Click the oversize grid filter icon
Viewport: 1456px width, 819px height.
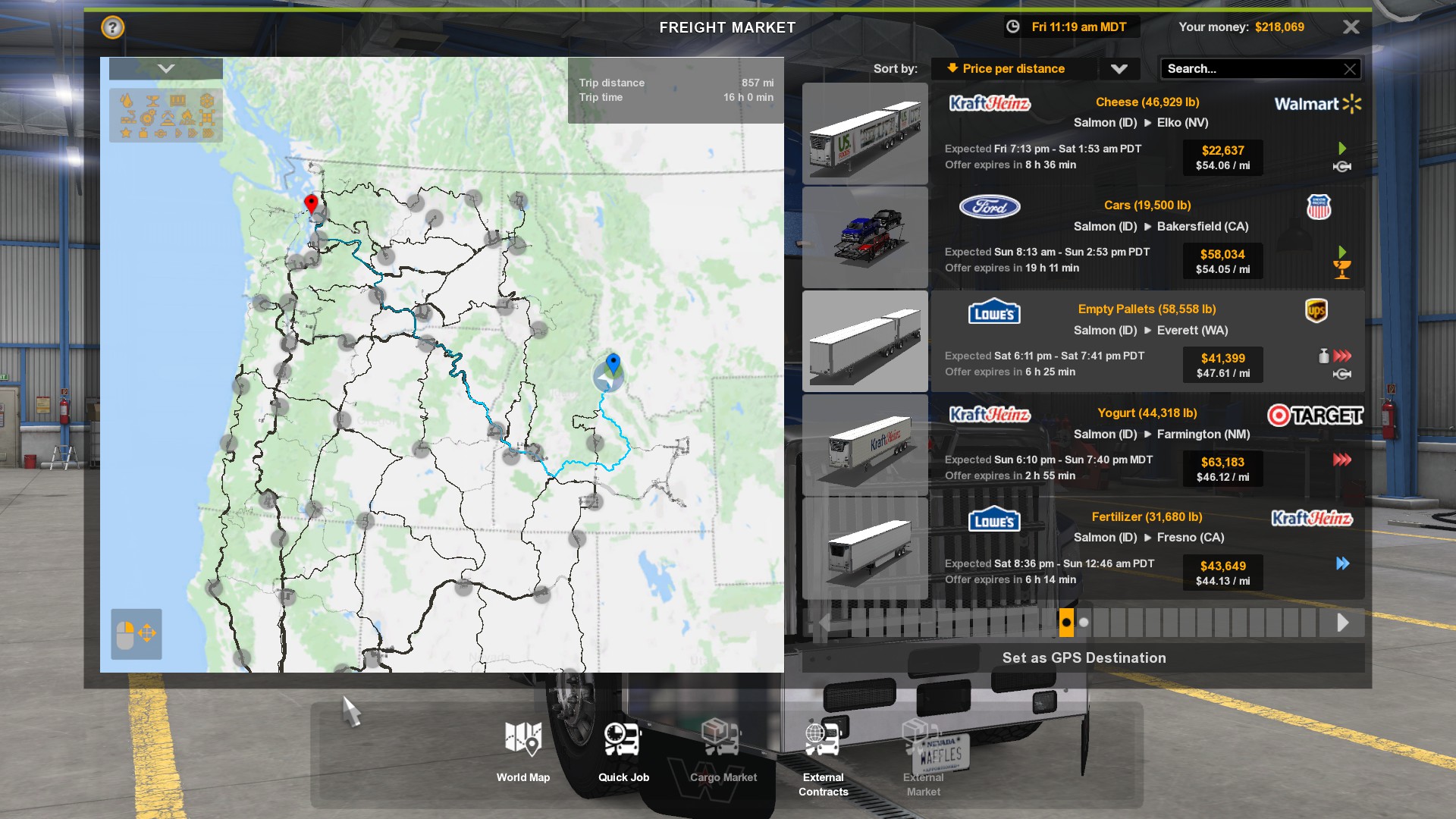tap(207, 118)
